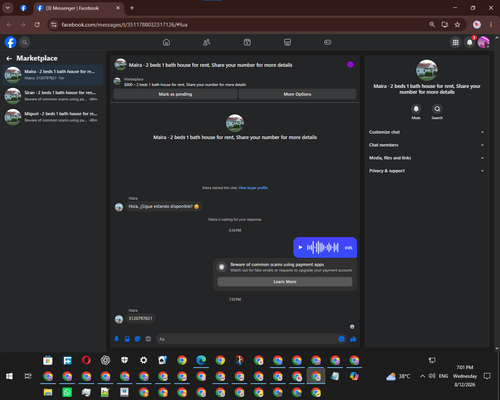This screenshot has height=400, width=500.
Task: Open Facebook search magnifier icon
Action: pyautogui.click(x=24, y=42)
